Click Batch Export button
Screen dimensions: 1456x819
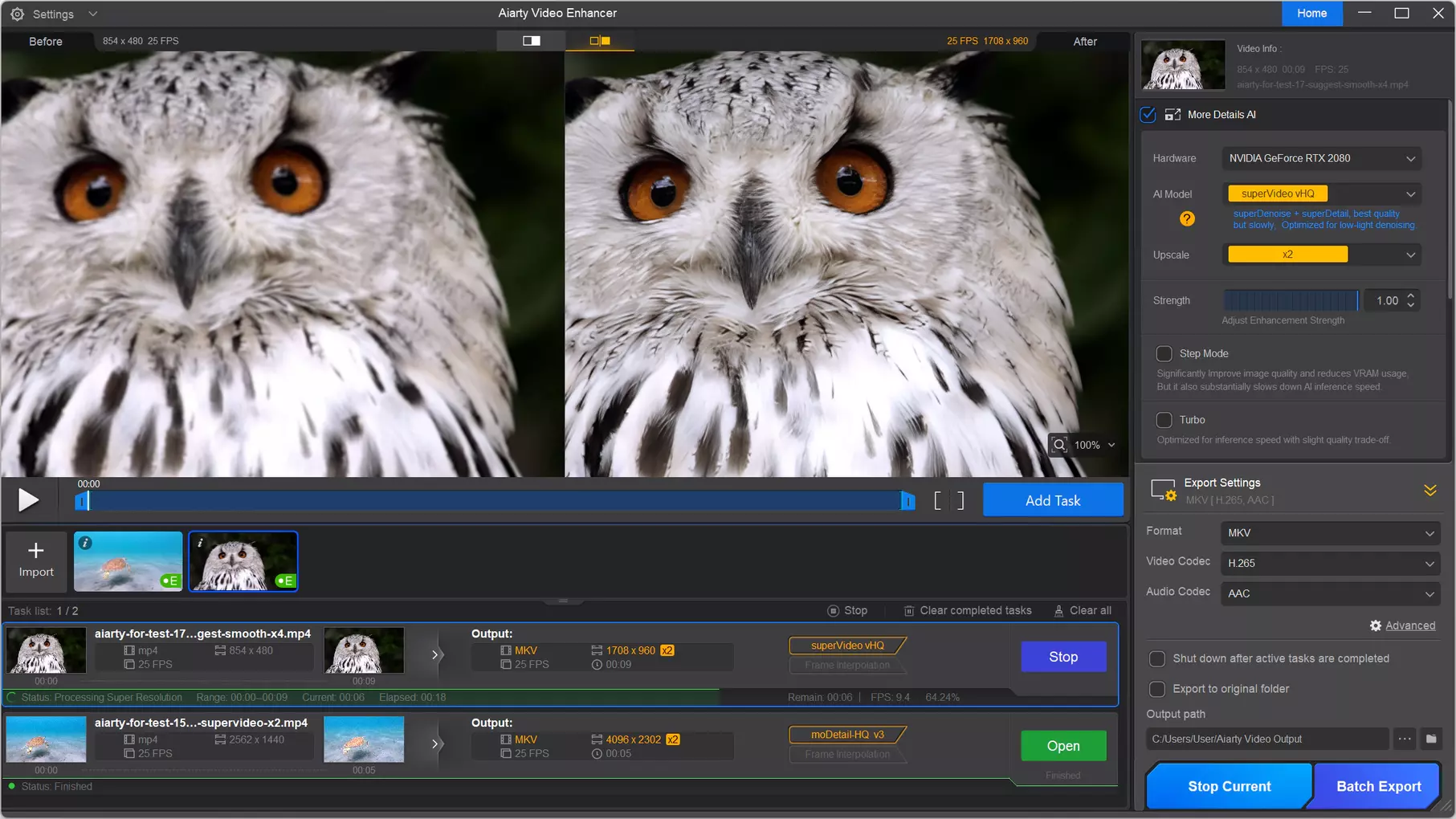tap(1378, 786)
